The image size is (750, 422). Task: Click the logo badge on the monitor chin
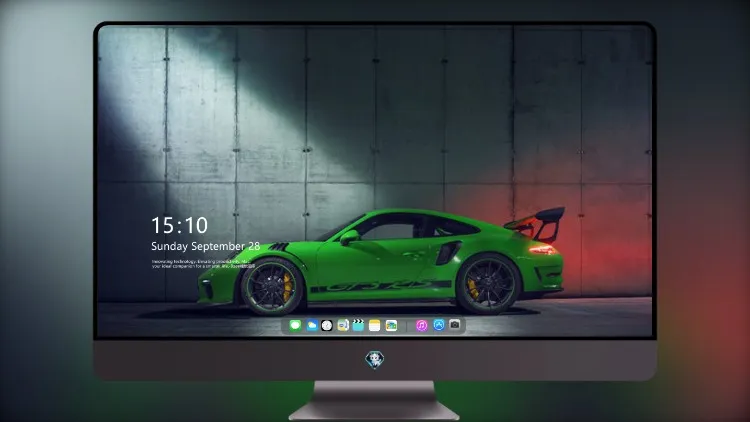click(x=375, y=359)
